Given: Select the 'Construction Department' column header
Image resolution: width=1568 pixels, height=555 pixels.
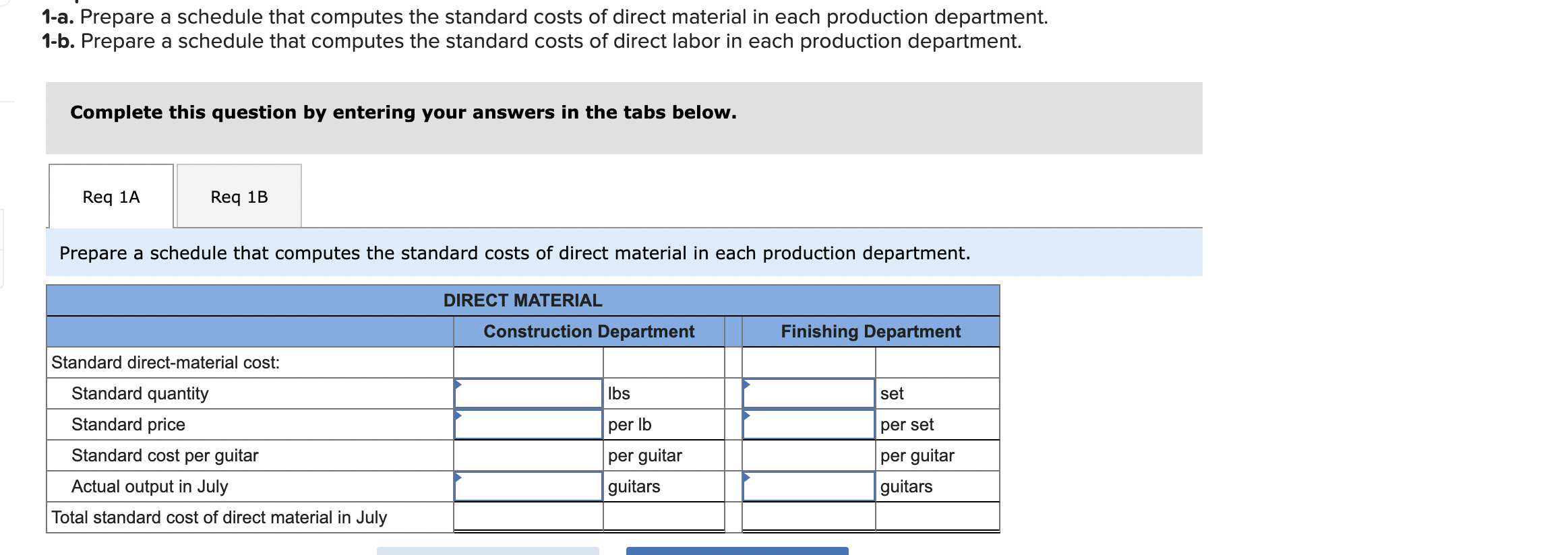Looking at the screenshot, I should pyautogui.click(x=589, y=331).
